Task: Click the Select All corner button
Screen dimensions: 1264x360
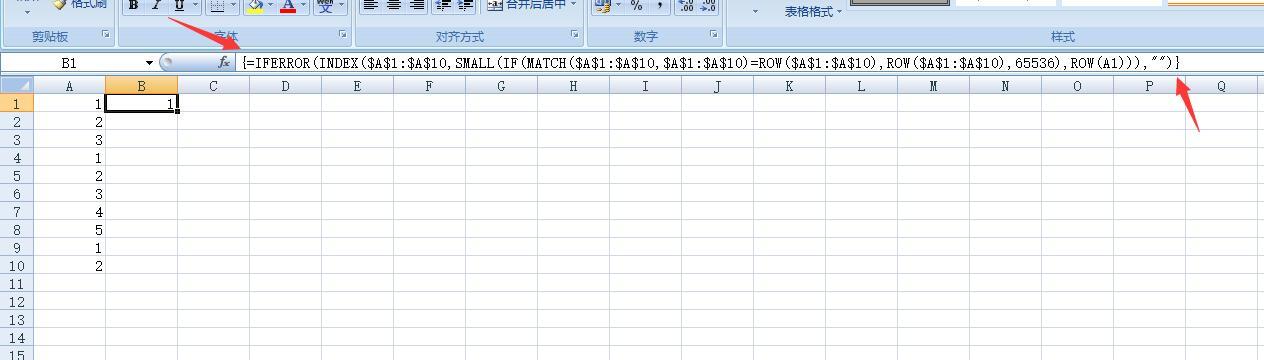Action: [x=16, y=86]
